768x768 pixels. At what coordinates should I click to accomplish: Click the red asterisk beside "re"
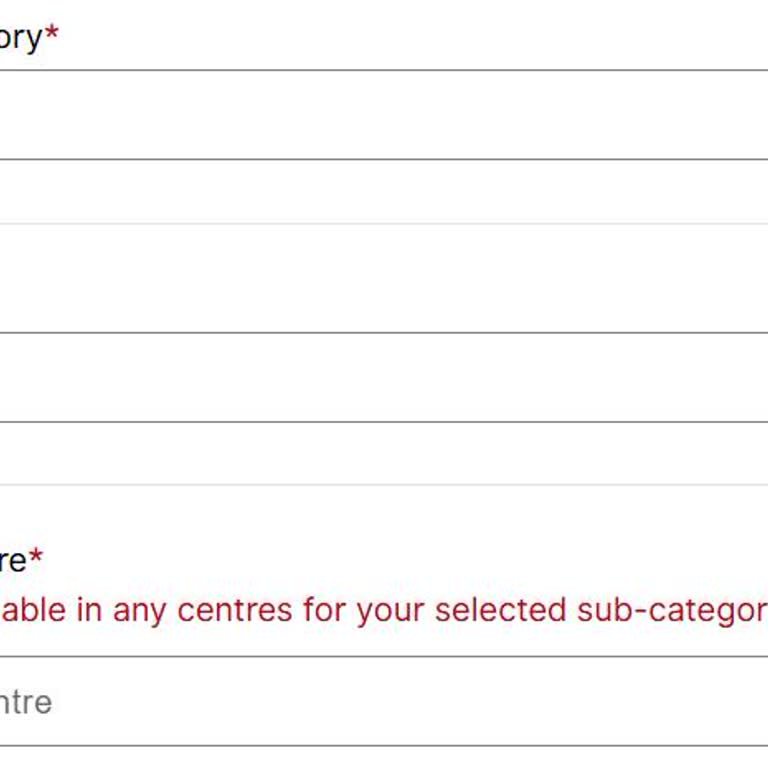36,558
